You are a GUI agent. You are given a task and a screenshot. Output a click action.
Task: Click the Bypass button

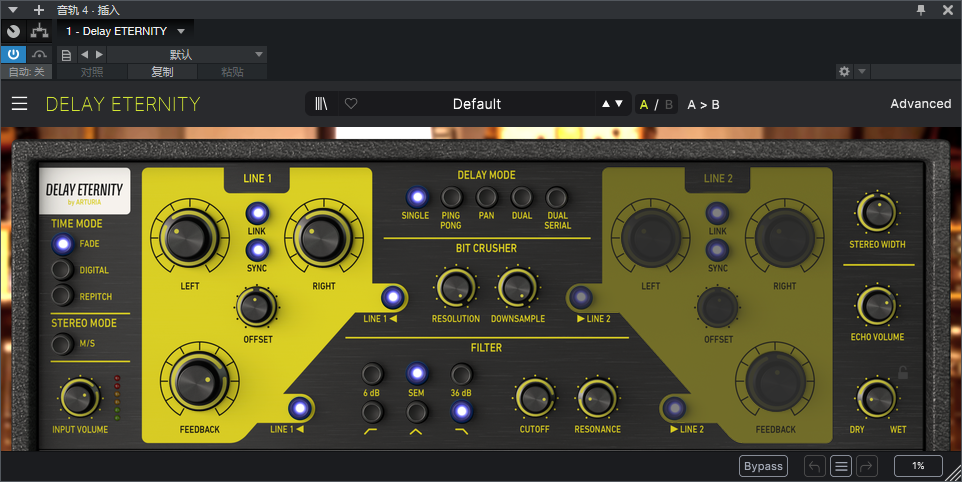pos(763,466)
